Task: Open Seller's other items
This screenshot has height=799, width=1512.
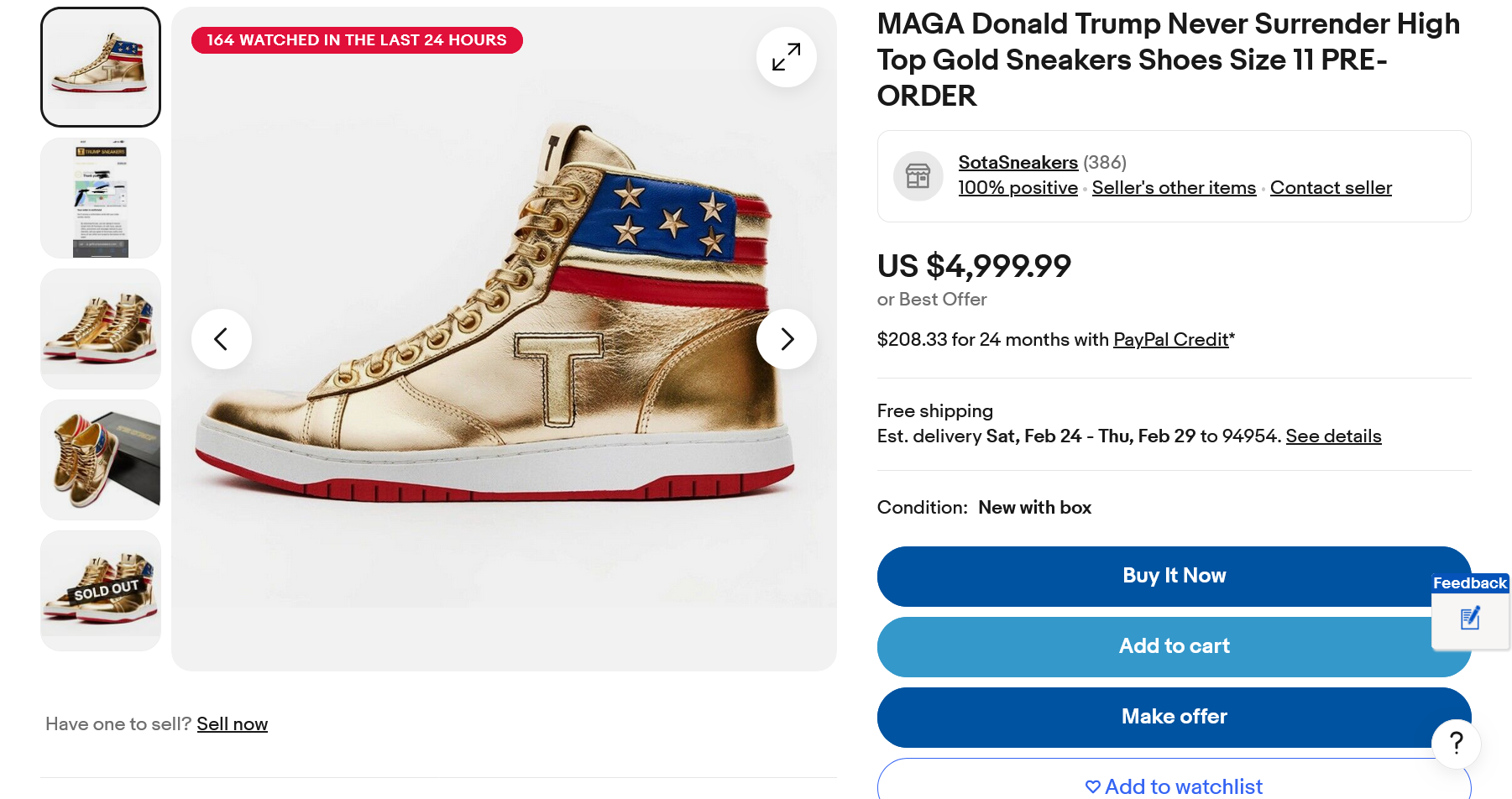Action: point(1174,188)
